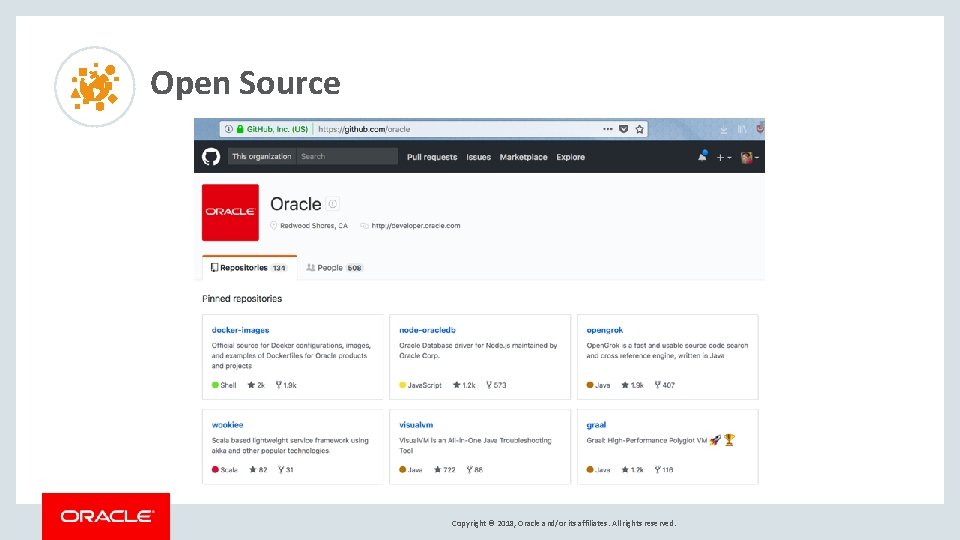Image resolution: width=960 pixels, height=540 pixels.
Task: Click opengrok fork count 407
Action: tap(664, 385)
